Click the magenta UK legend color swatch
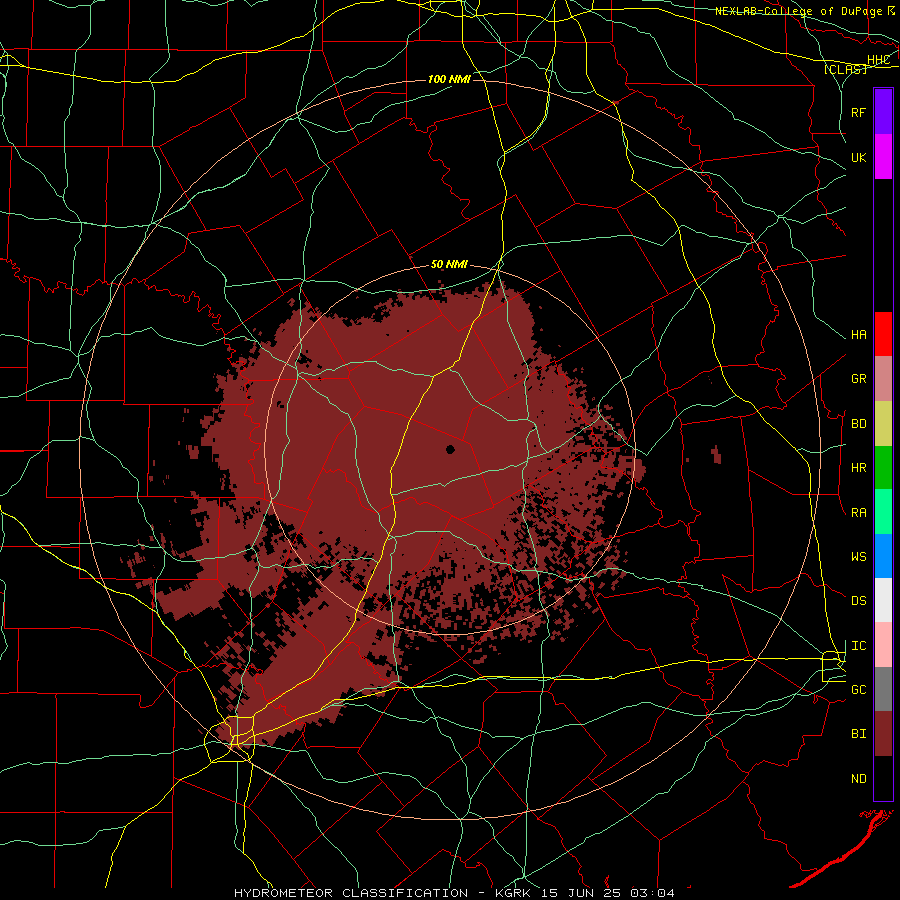900x900 pixels. click(883, 157)
